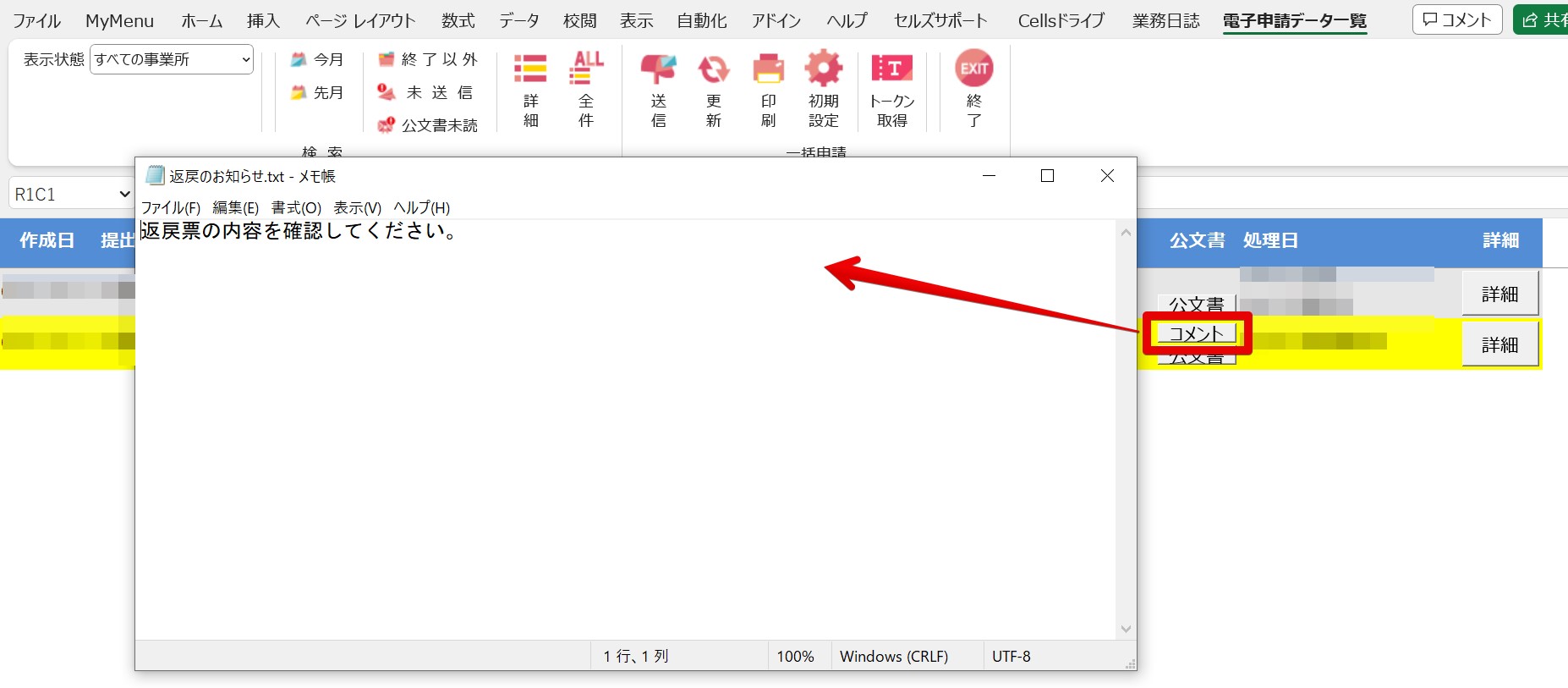Open Notepad's 編集(E) menu

(235, 207)
